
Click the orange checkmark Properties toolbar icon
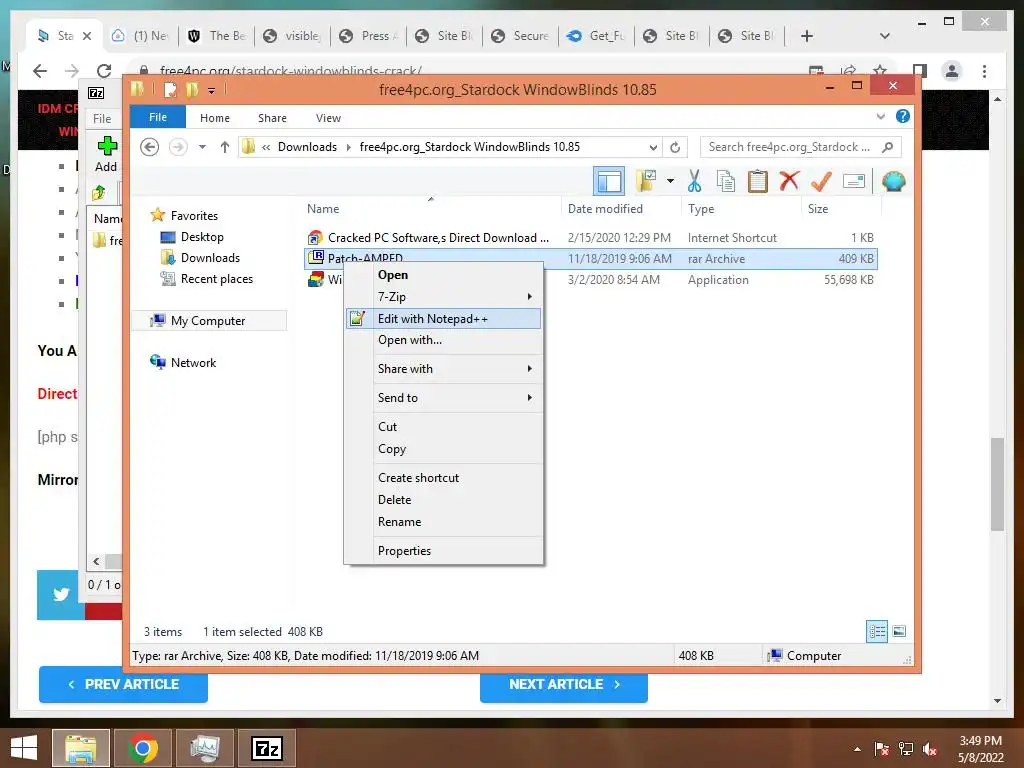point(821,181)
